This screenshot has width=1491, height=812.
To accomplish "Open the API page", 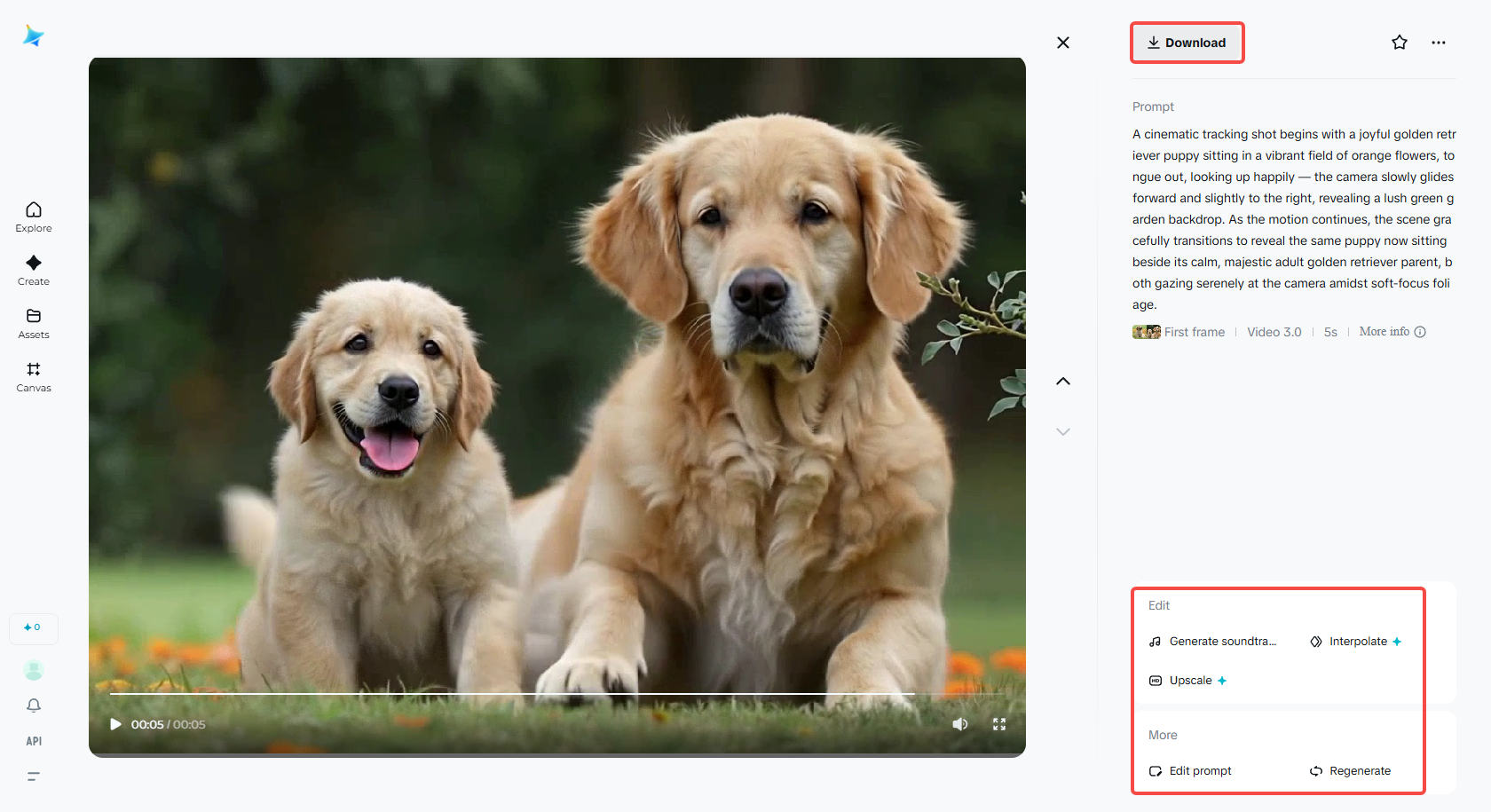I will (x=34, y=741).
